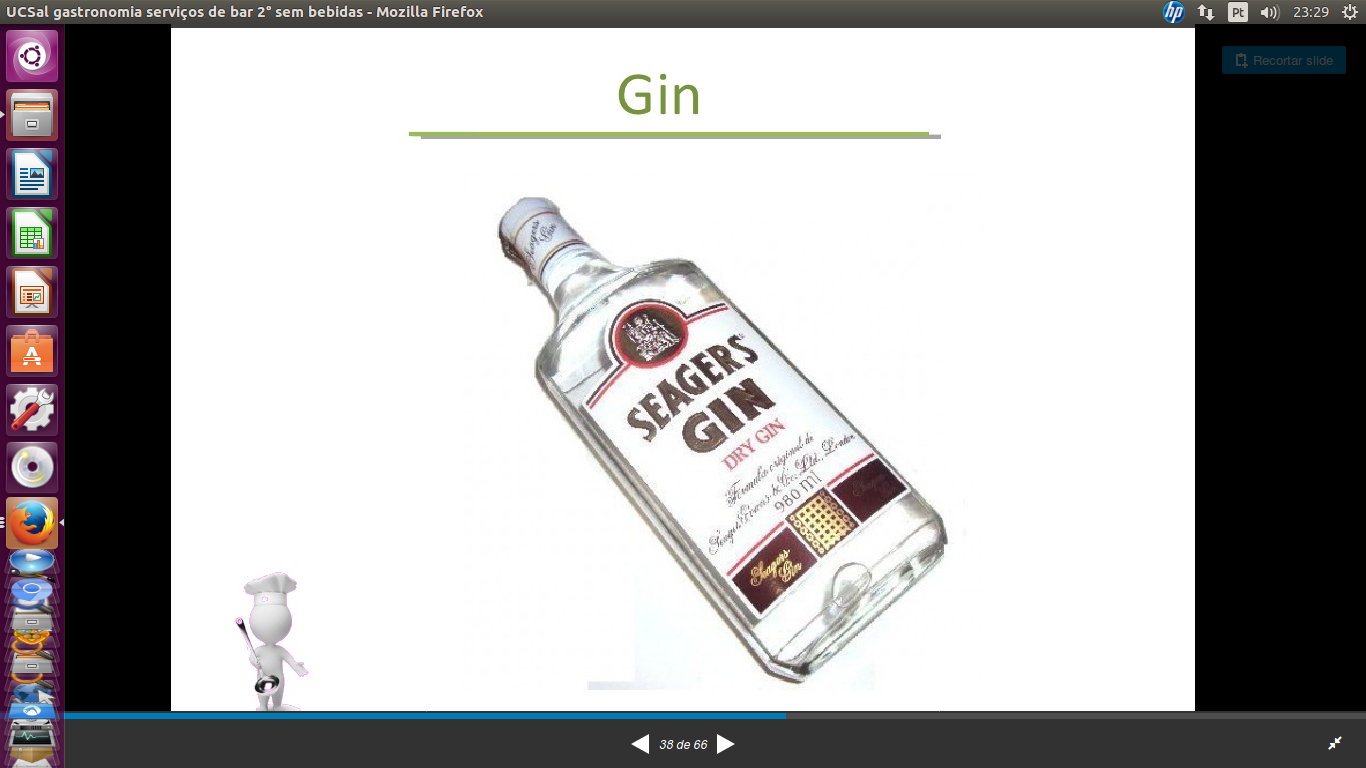Open the sound volume indicator menu

click(1269, 12)
